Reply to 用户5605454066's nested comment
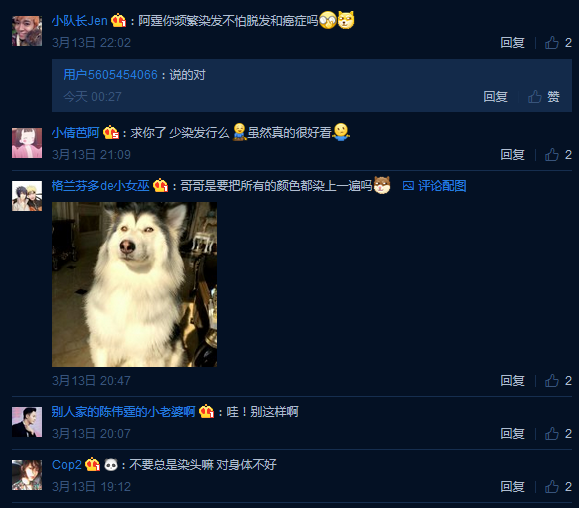 pyautogui.click(x=495, y=97)
